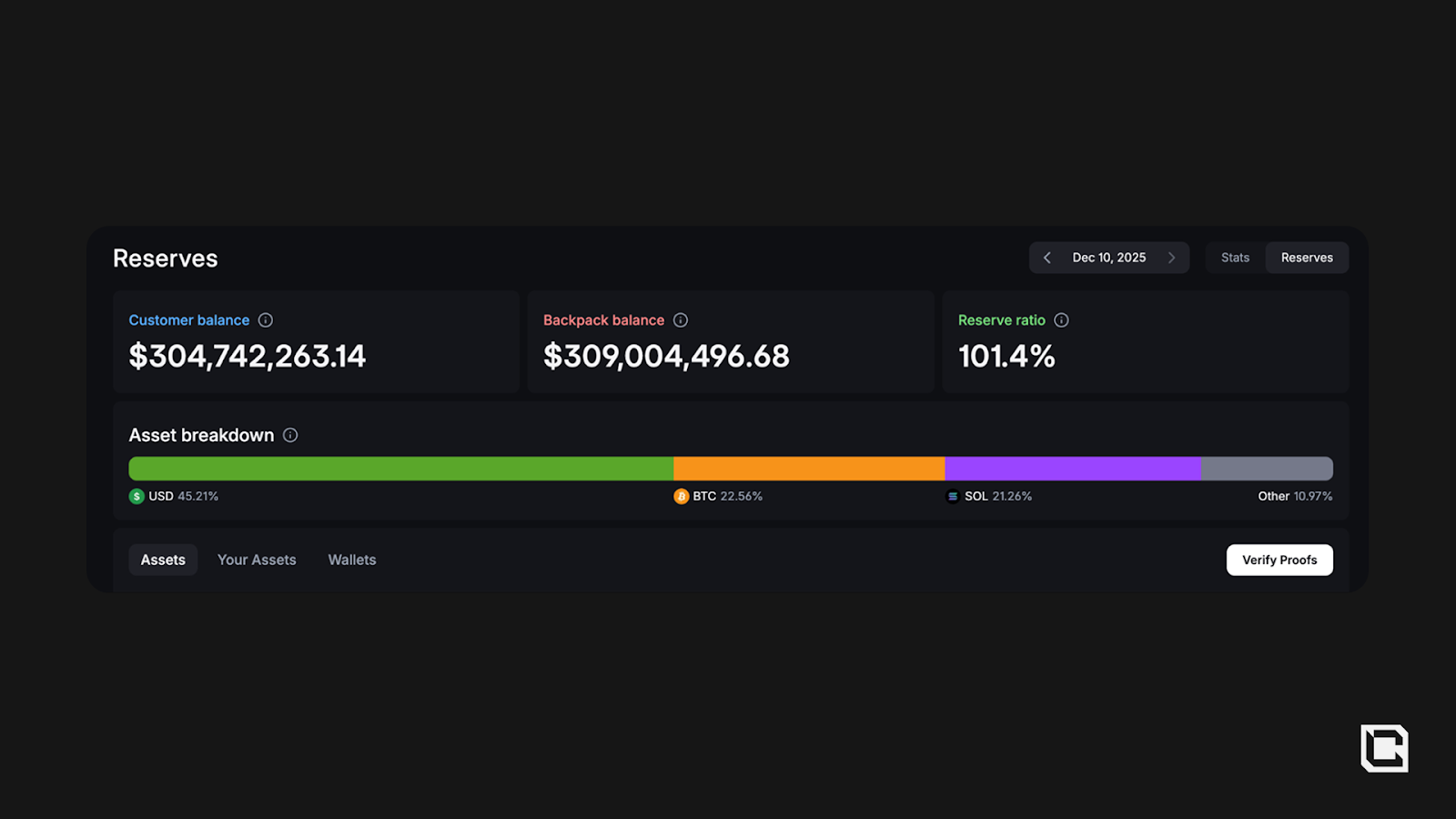Click the Asset breakdown info icon
This screenshot has height=819, width=1456.
290,435
